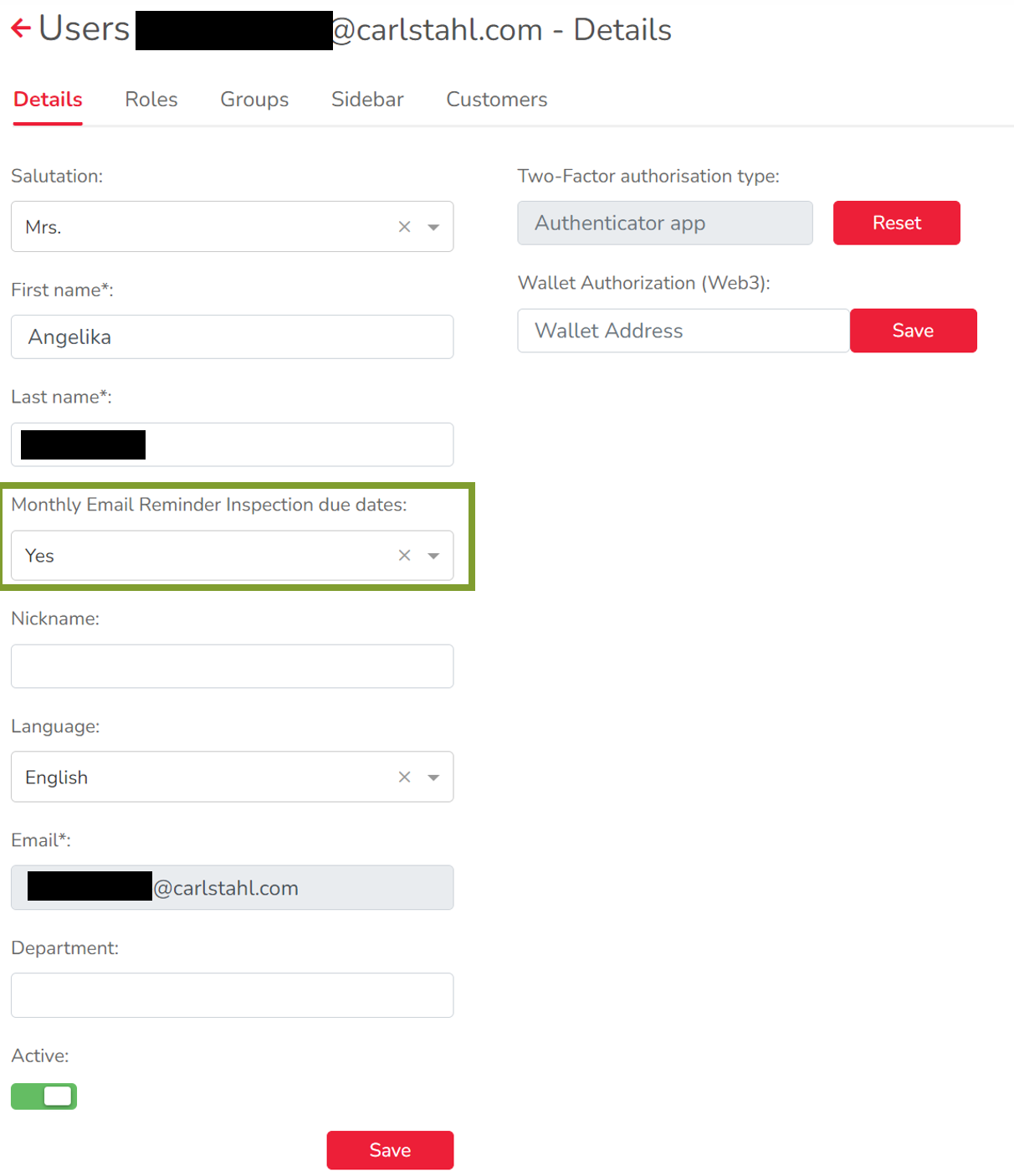Select the Details tab
The height and width of the screenshot is (1176, 1014).
(x=48, y=100)
